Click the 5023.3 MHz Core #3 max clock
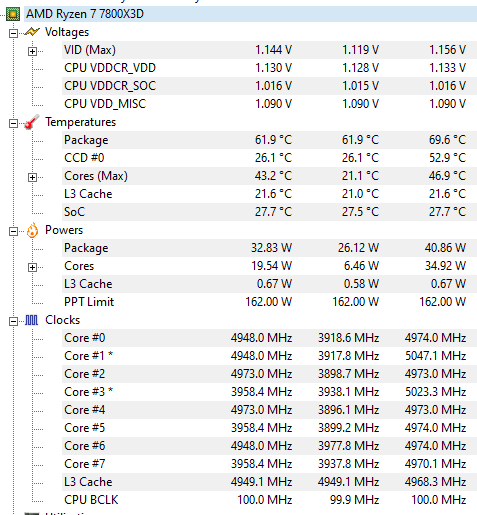The image size is (477, 515). point(435,392)
